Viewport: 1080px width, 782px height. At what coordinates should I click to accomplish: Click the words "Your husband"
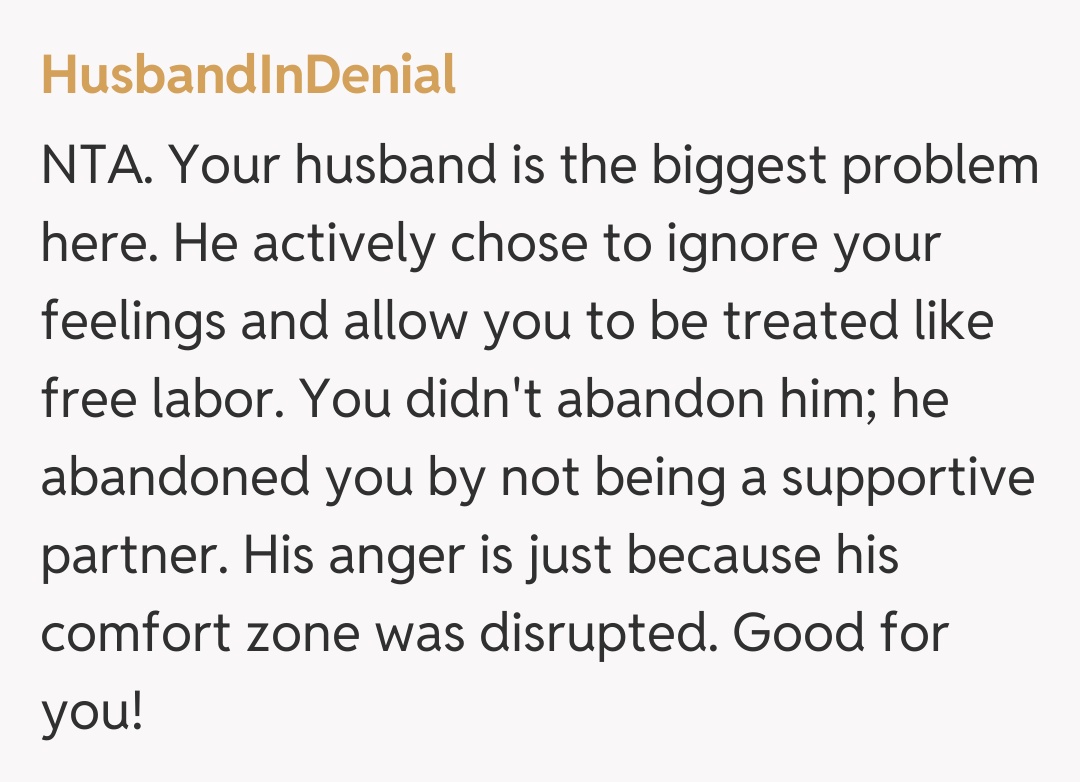coord(332,168)
